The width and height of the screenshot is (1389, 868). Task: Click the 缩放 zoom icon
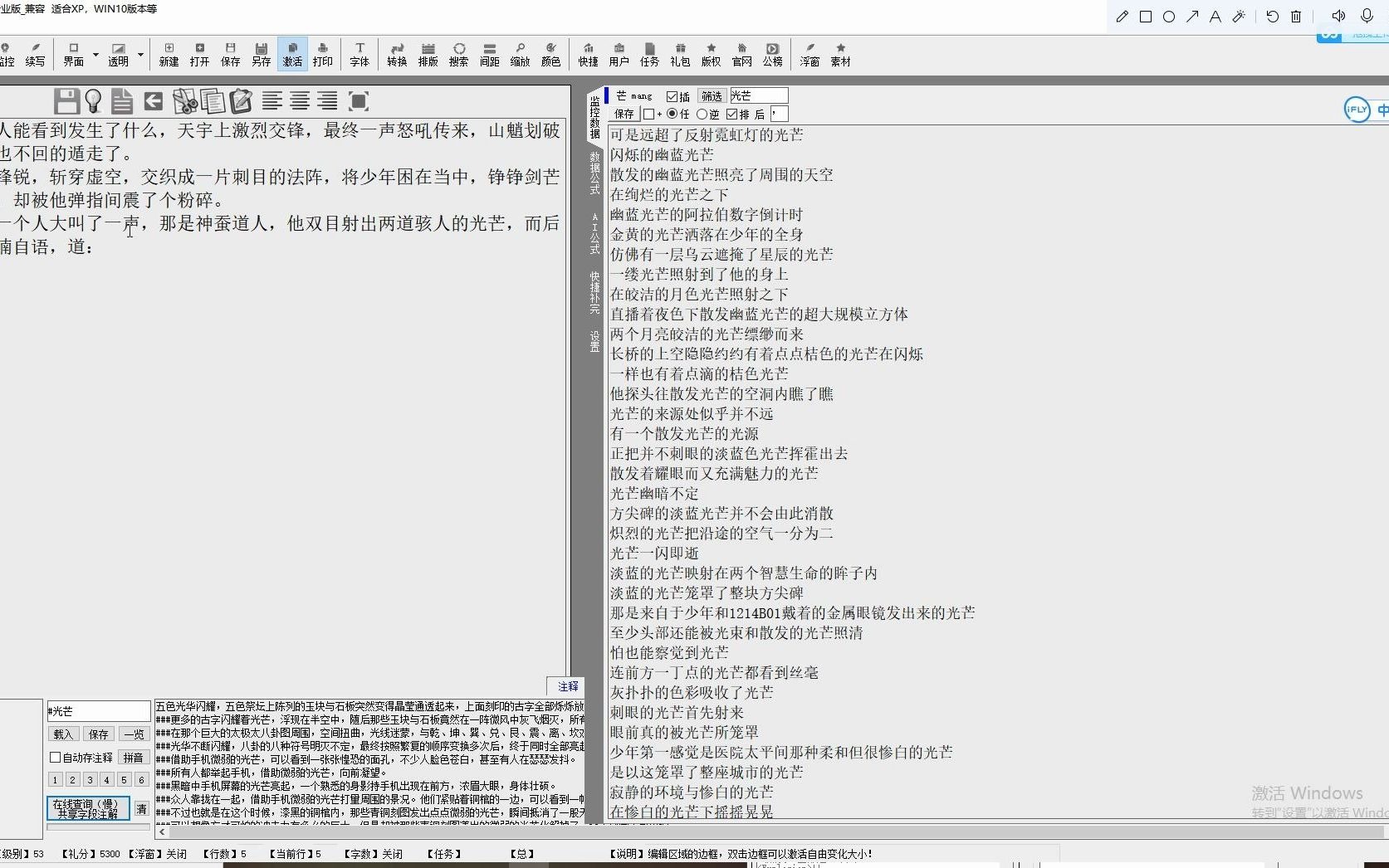click(521, 54)
